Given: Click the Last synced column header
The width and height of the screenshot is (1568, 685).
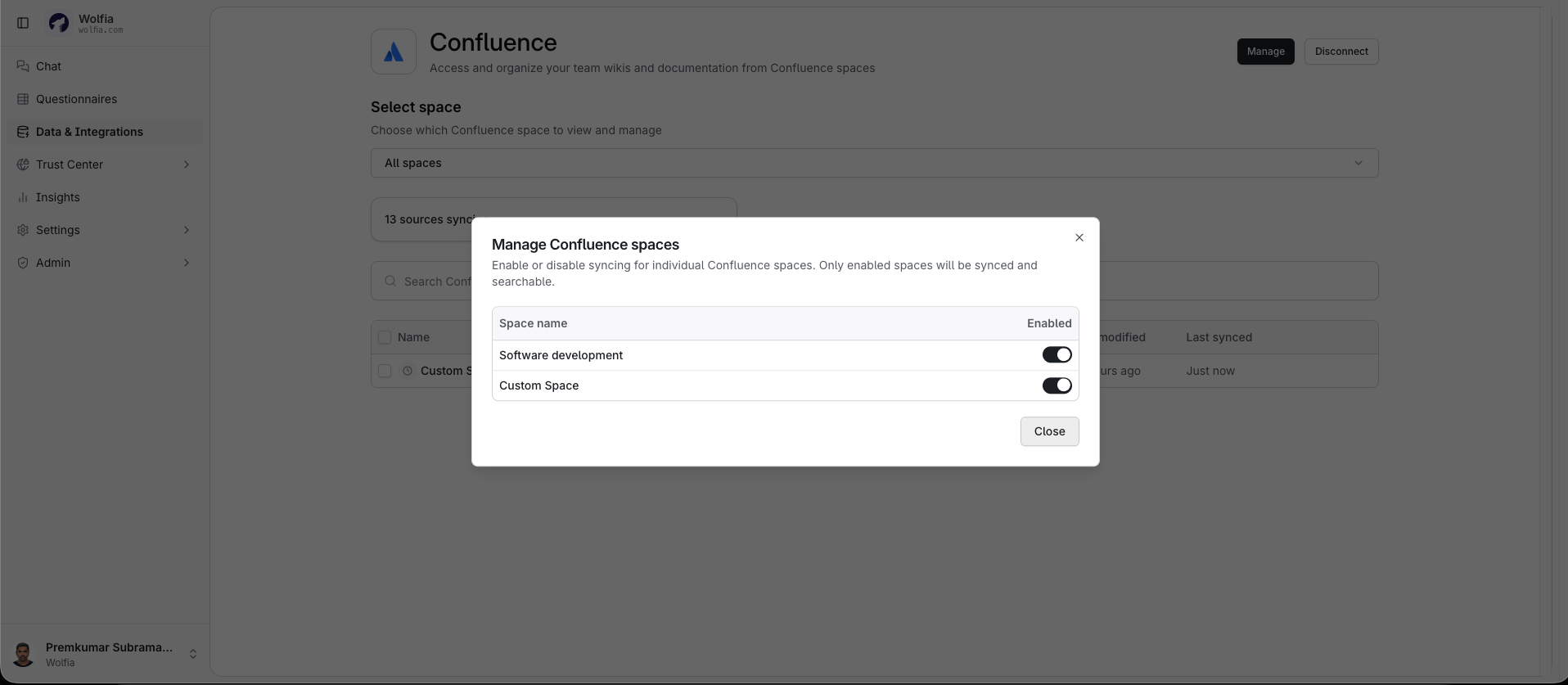Looking at the screenshot, I should (x=1219, y=337).
